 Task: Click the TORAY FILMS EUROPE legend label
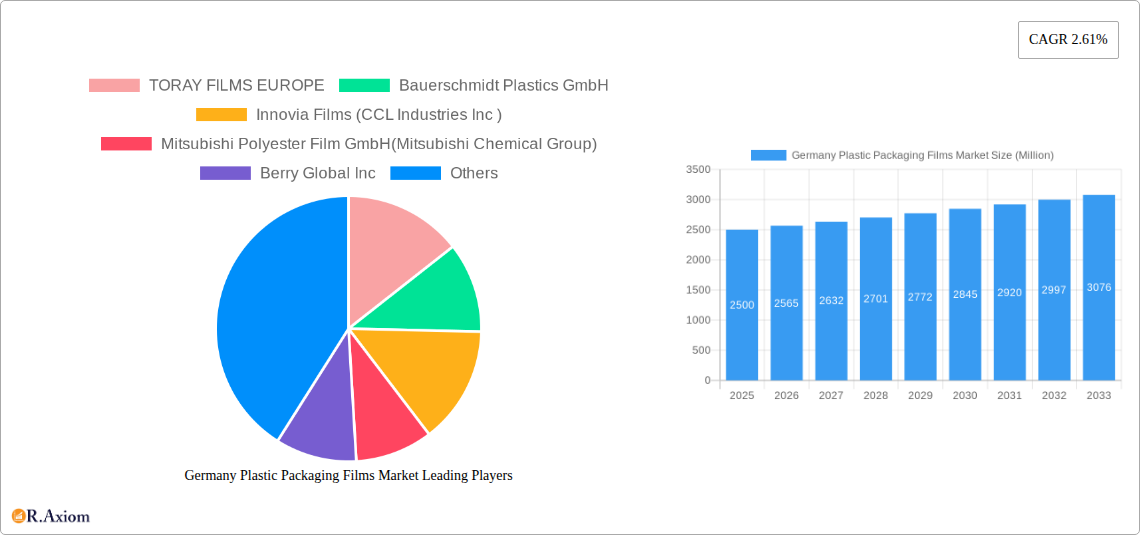[x=236, y=86]
